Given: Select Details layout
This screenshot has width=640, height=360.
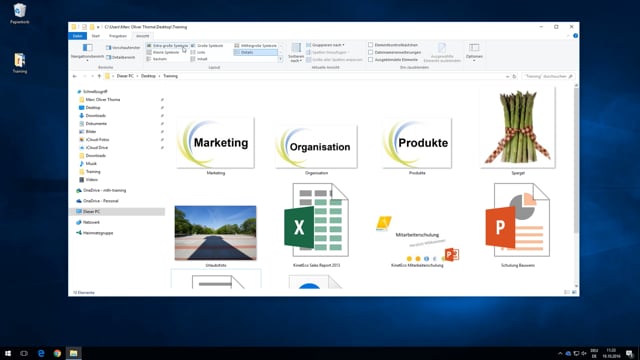Looking at the screenshot, I should click(x=256, y=52).
